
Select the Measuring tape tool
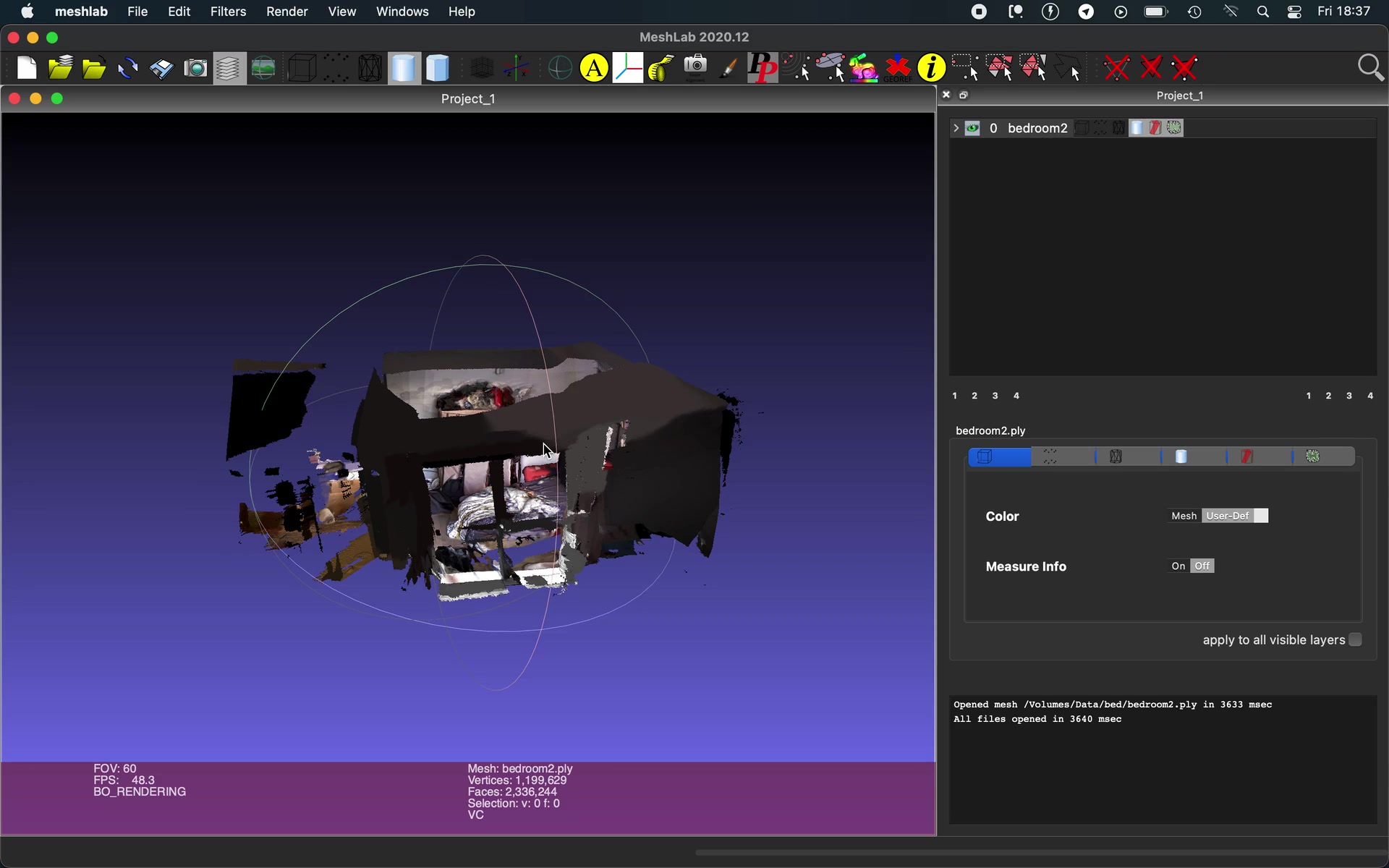pyautogui.click(x=660, y=69)
